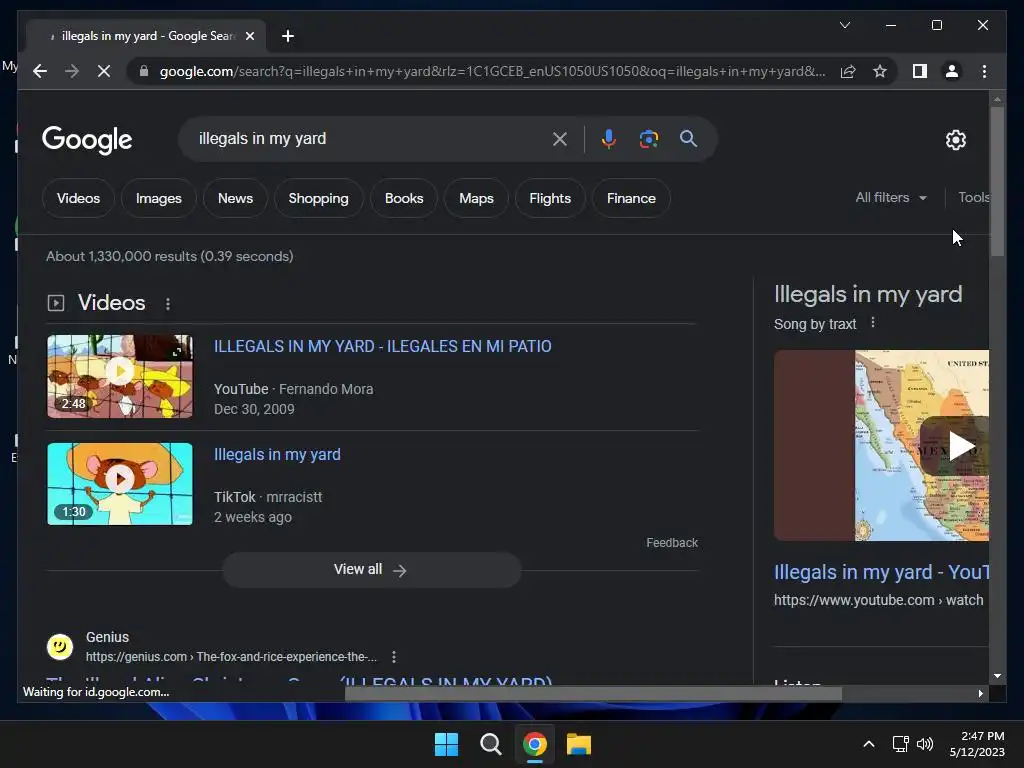
Task: Share this page using the share icon
Action: click(x=848, y=71)
